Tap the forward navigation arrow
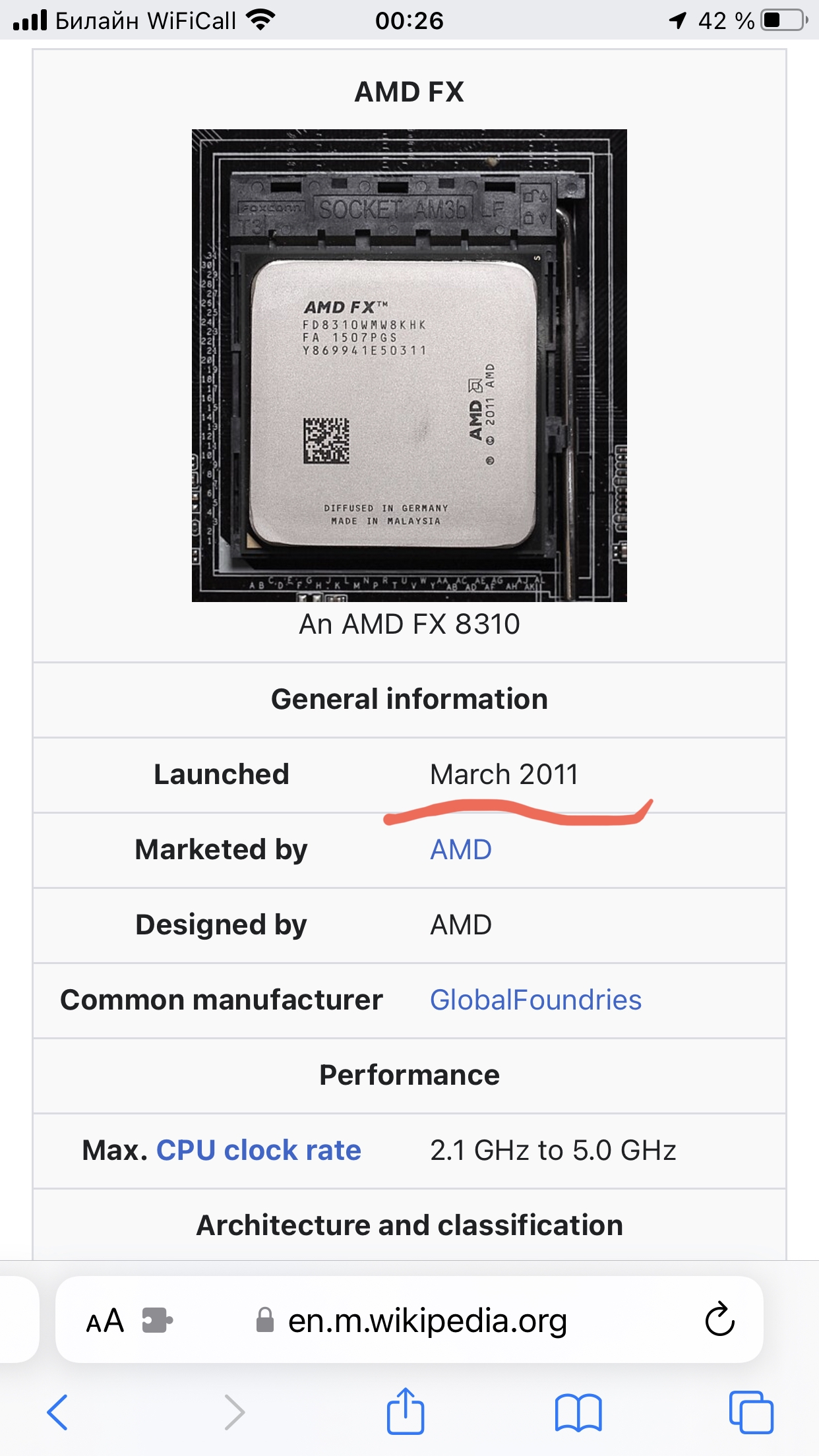The image size is (819, 1456). 234,1412
